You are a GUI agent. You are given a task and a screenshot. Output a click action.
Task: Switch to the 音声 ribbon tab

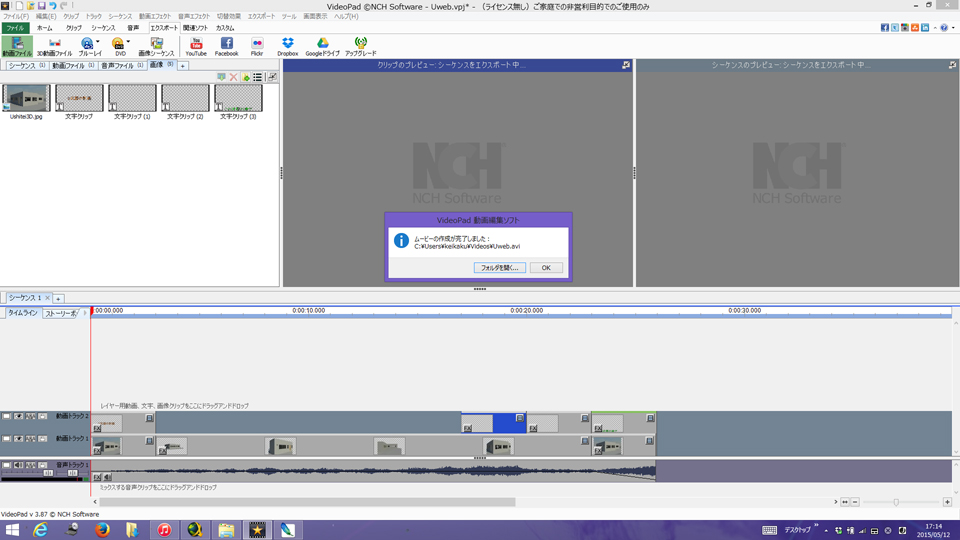coord(133,28)
